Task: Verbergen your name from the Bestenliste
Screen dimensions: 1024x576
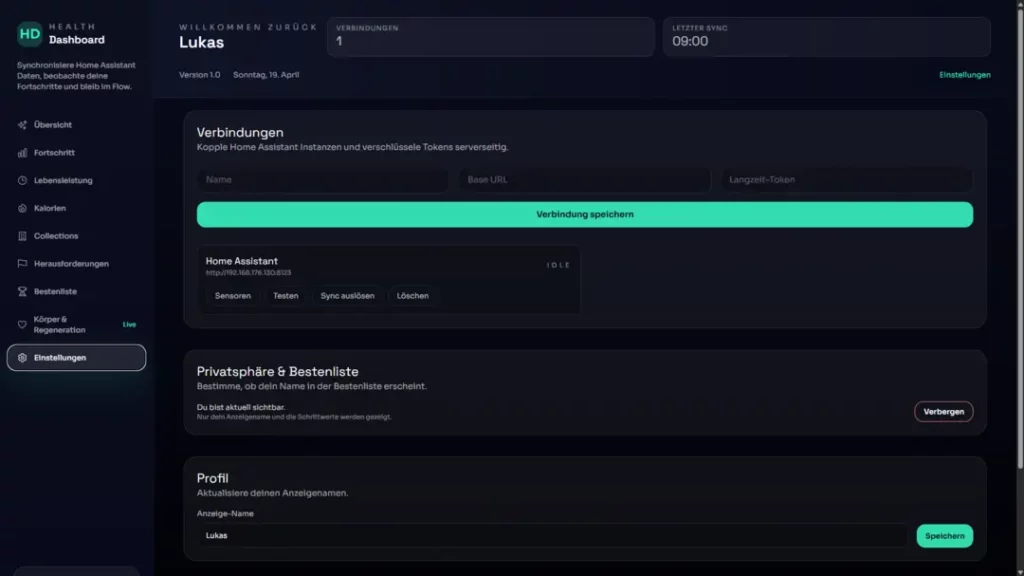Action: (943, 411)
